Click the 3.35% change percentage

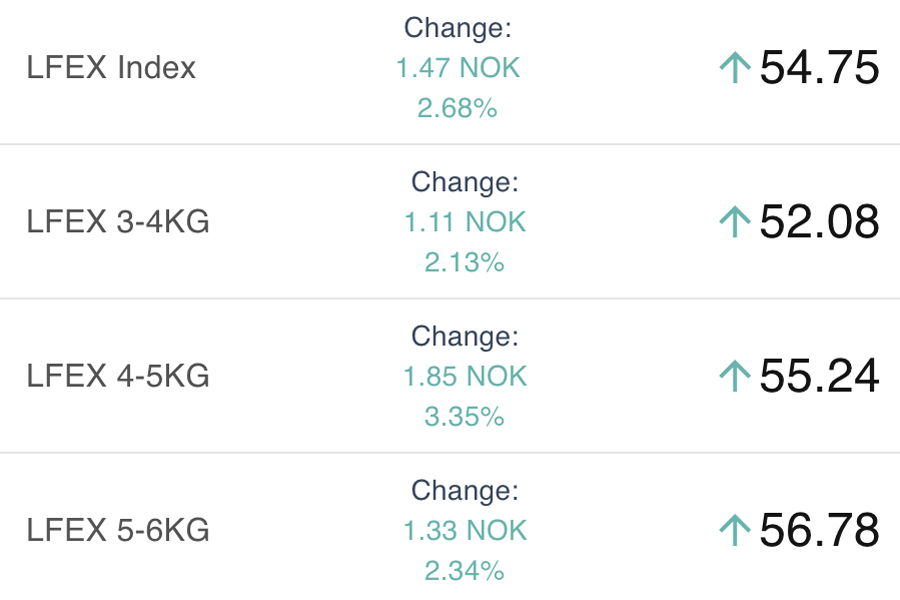[464, 416]
